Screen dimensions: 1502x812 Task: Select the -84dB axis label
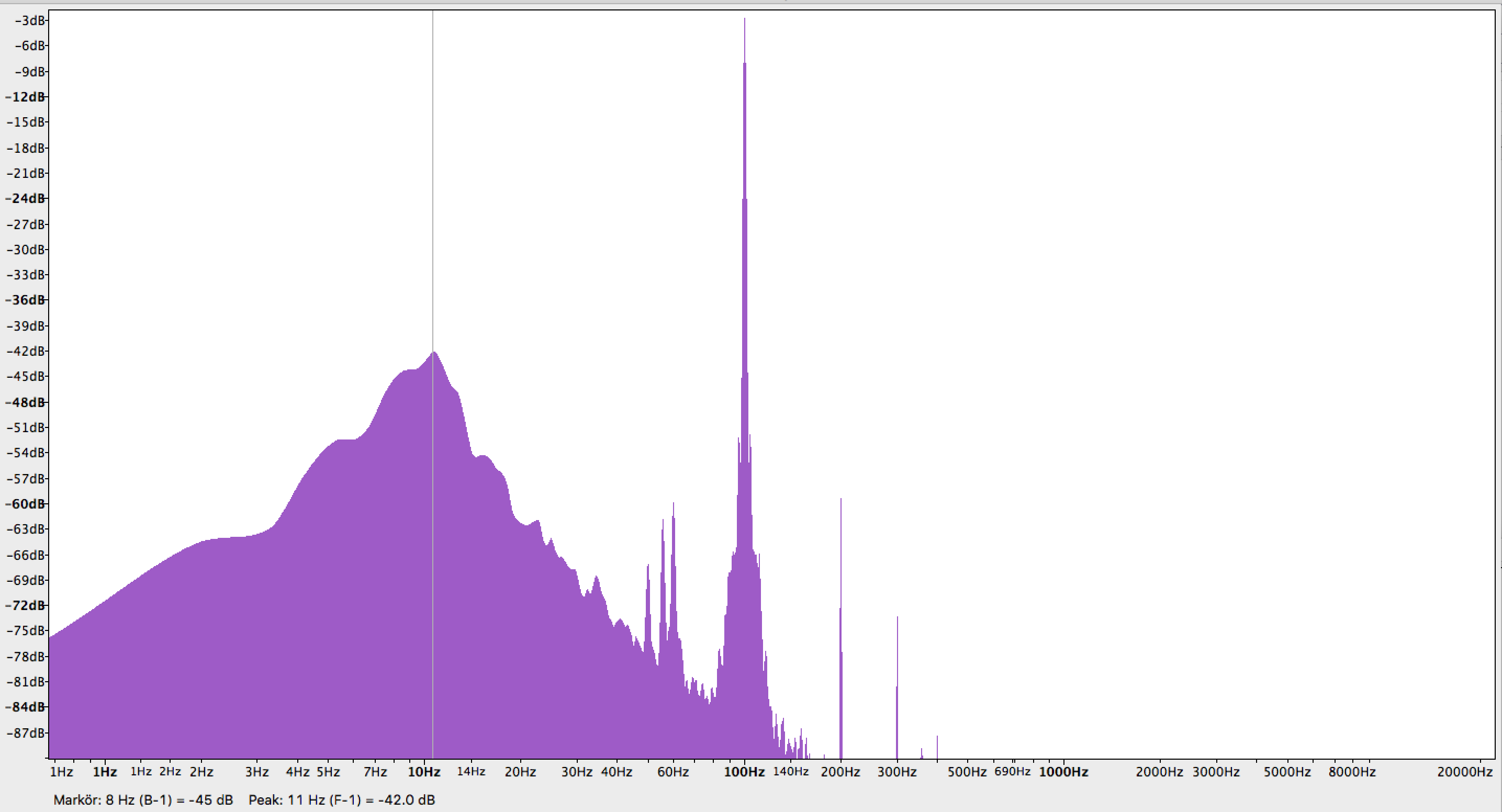coord(25,706)
